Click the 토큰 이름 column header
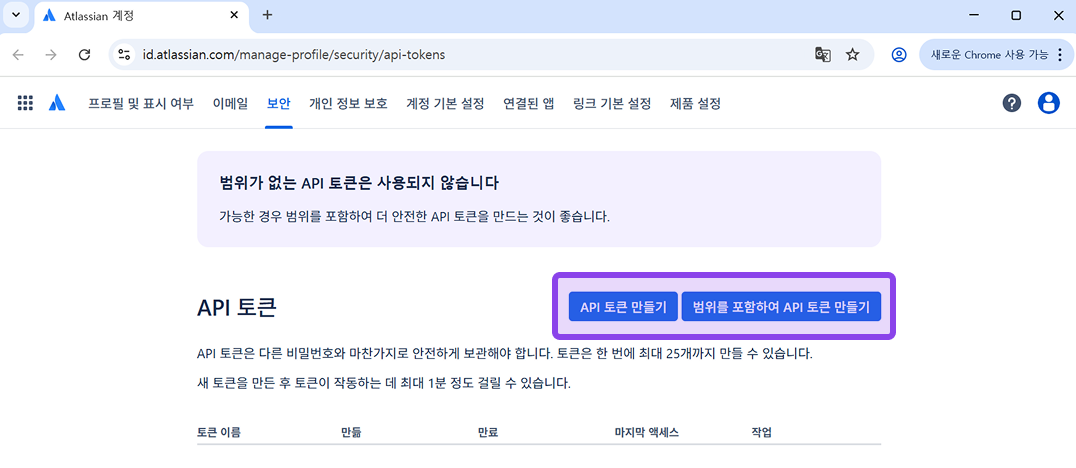This screenshot has height=468, width=1076. pyautogui.click(x=219, y=432)
